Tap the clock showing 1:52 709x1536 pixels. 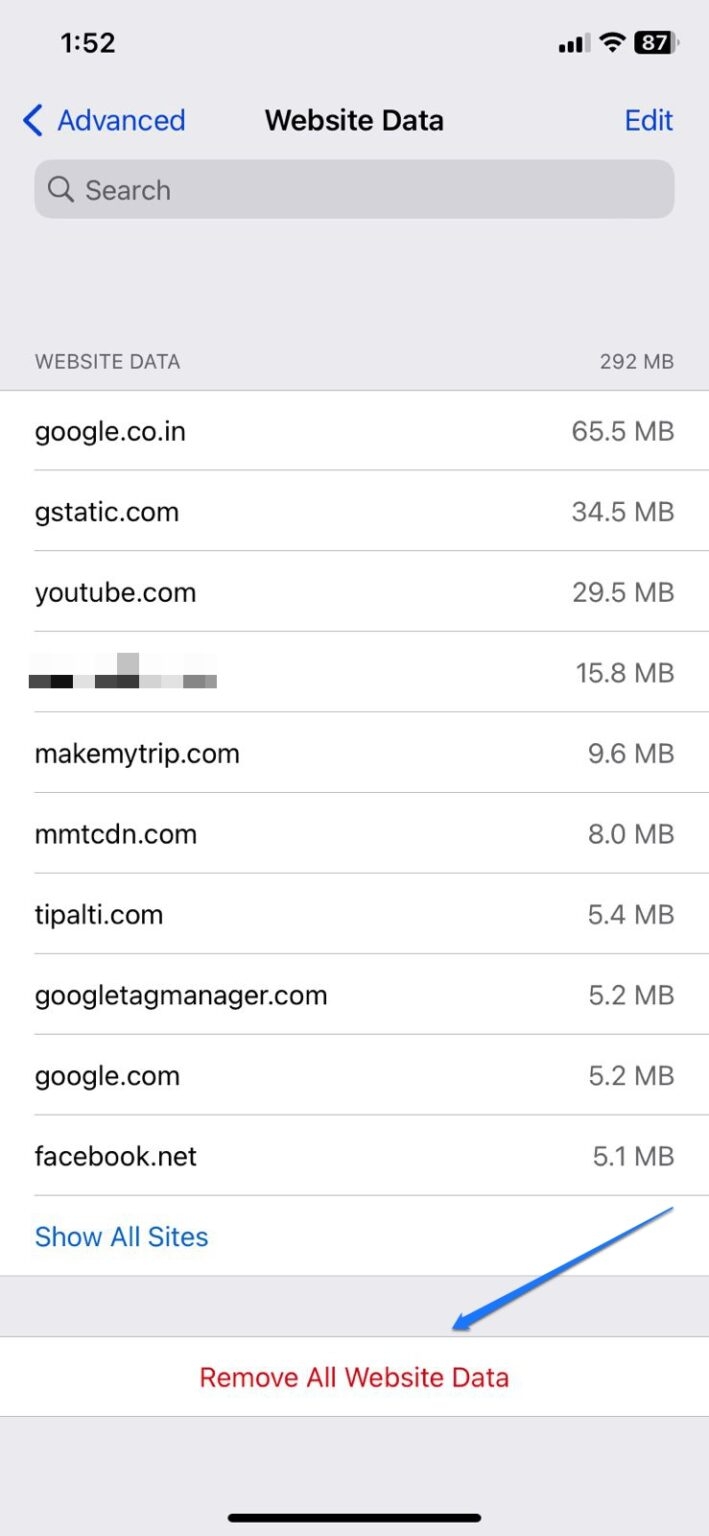point(88,42)
